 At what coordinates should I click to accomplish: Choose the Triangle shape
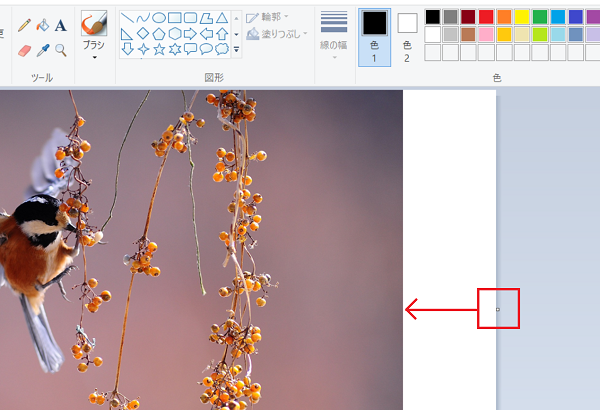pos(222,18)
